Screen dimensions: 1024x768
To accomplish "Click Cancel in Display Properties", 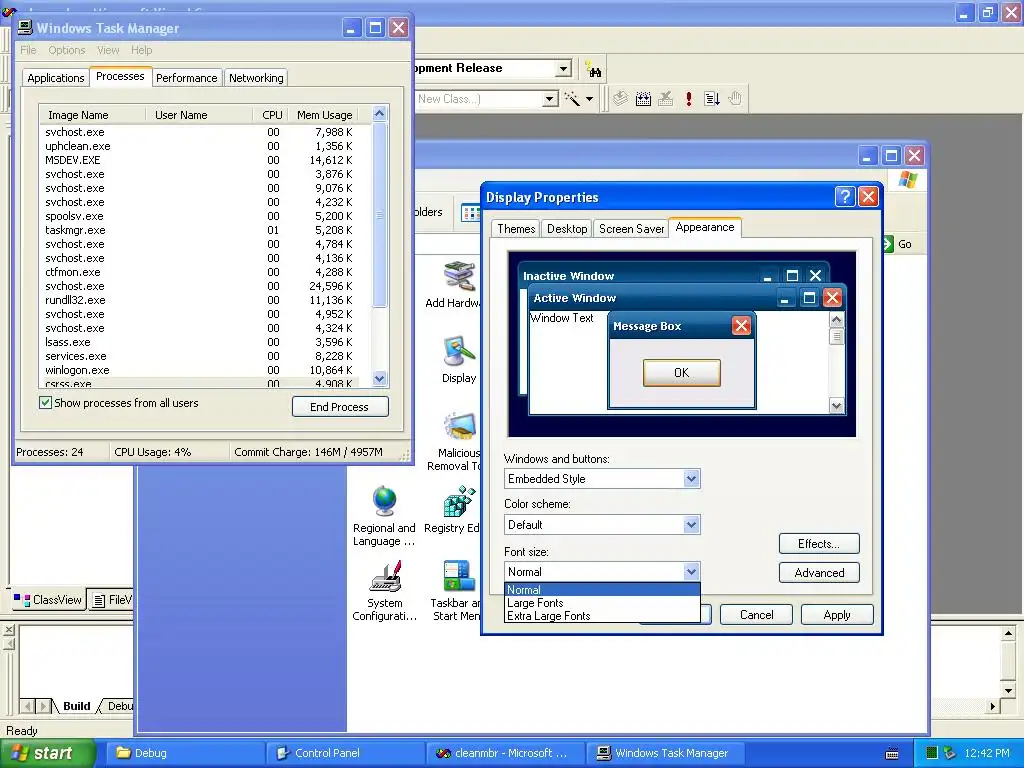I will (x=756, y=615).
